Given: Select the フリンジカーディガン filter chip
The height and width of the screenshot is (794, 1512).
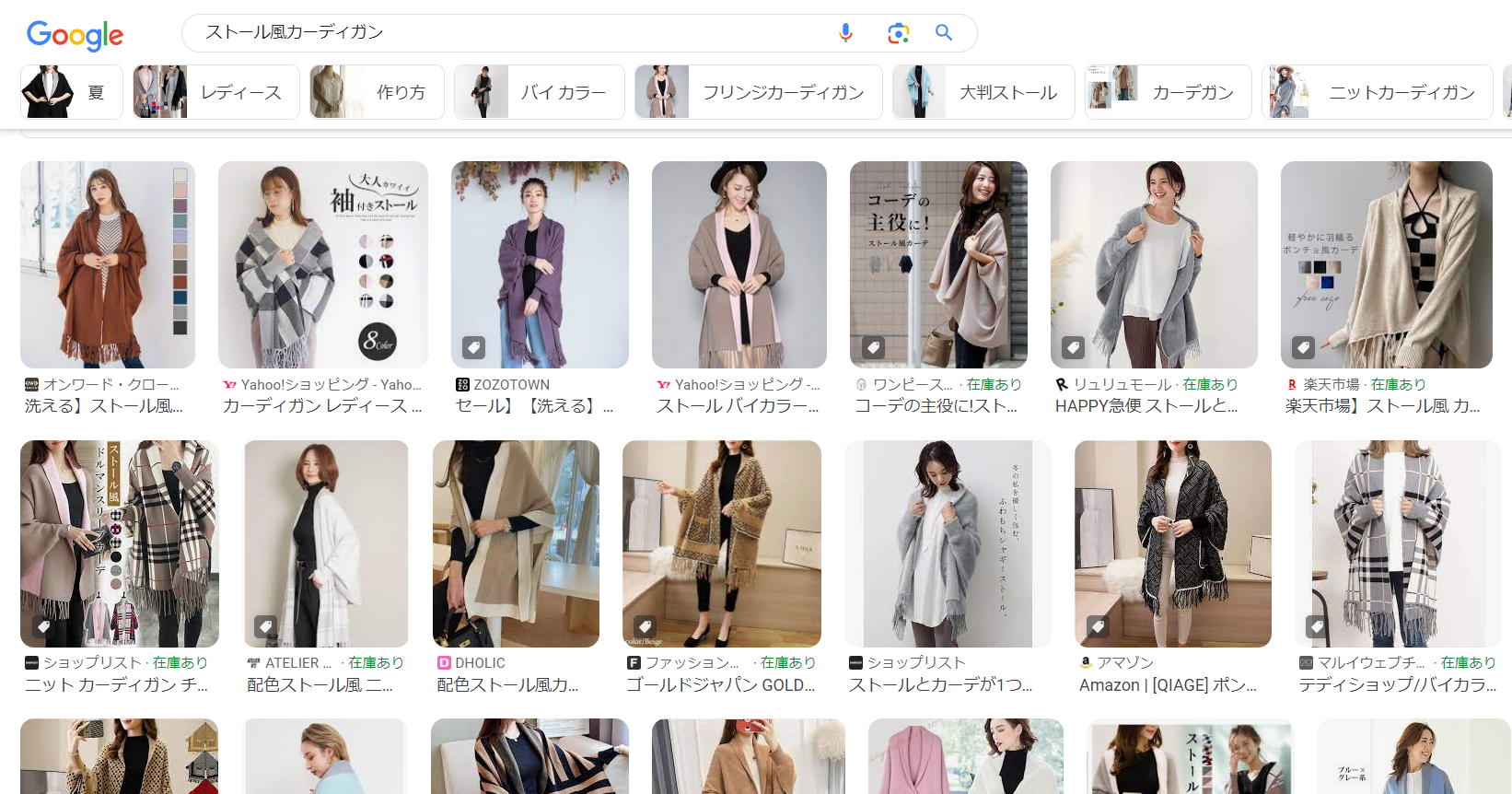Looking at the screenshot, I should [x=758, y=92].
